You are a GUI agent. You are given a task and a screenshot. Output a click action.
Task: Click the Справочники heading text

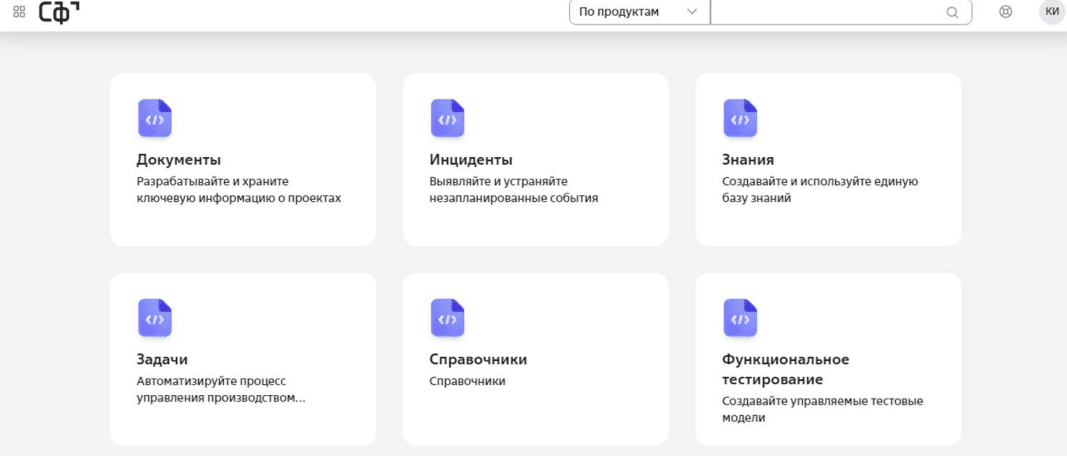tap(477, 359)
